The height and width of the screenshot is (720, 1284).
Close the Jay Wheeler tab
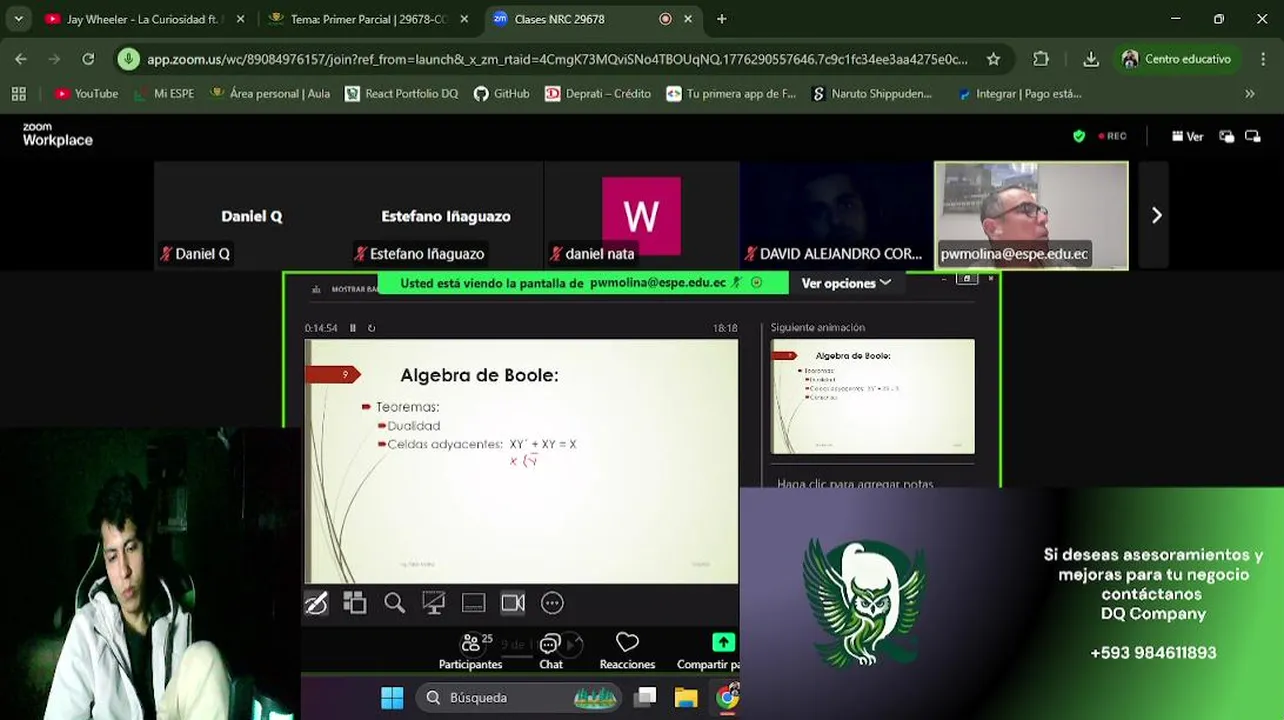pos(240,19)
